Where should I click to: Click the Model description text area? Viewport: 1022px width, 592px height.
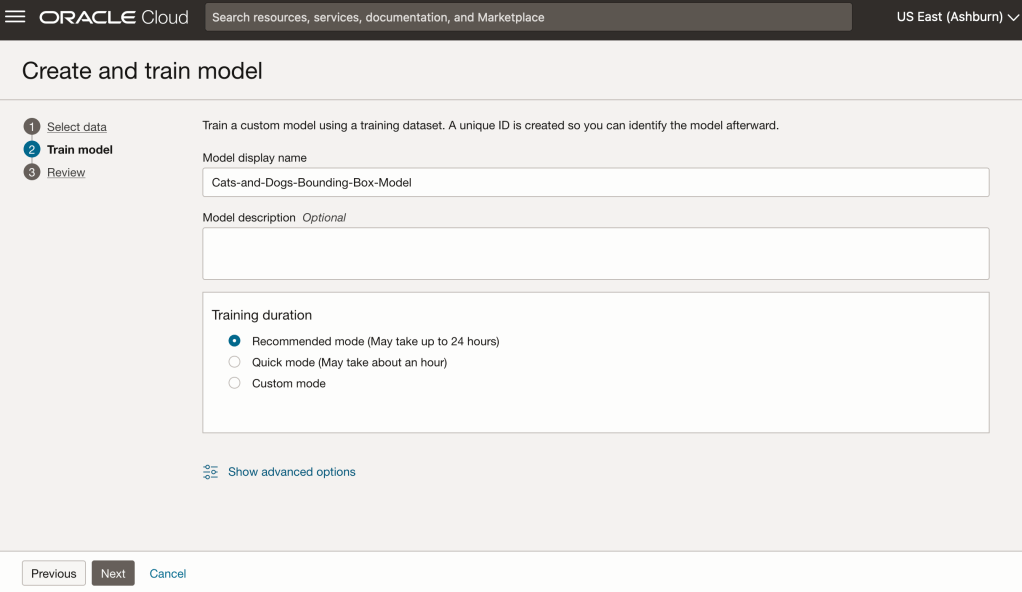[595, 253]
